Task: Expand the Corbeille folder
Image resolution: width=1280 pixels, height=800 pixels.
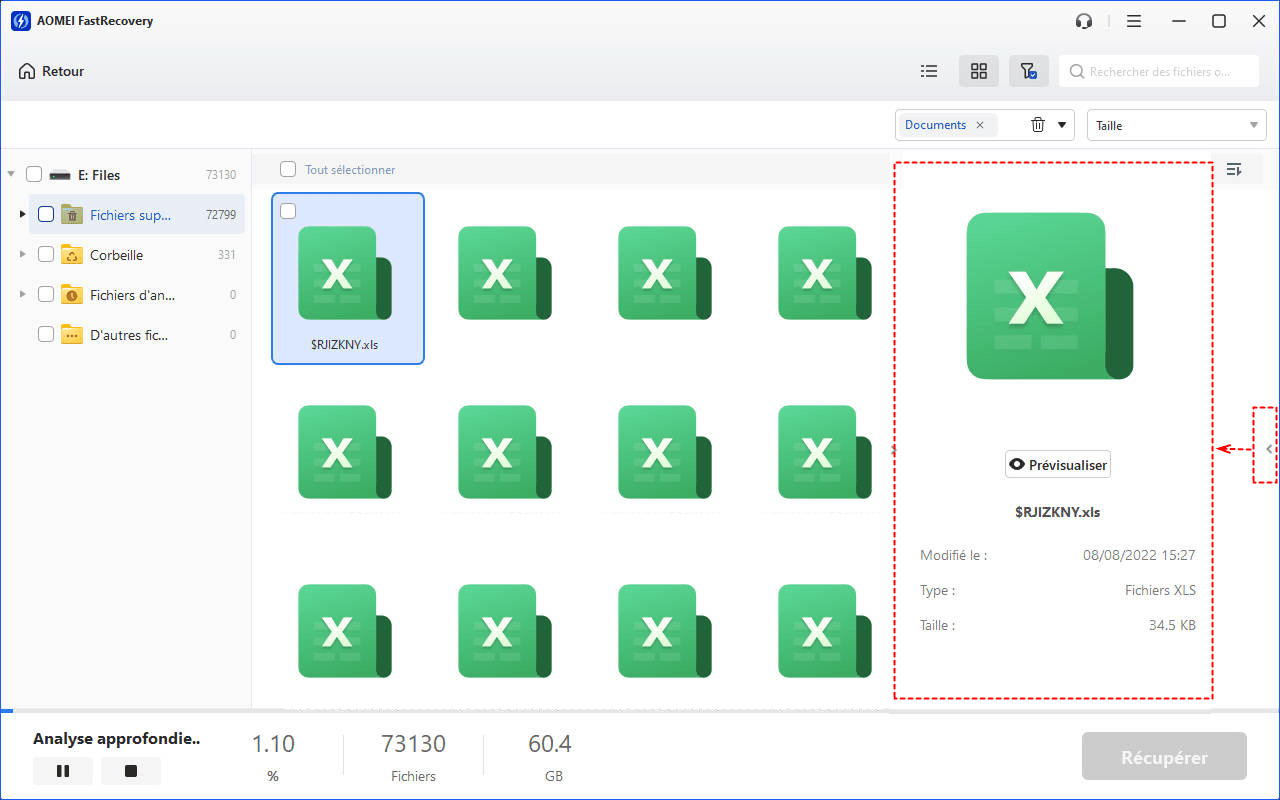Action: click(x=22, y=254)
